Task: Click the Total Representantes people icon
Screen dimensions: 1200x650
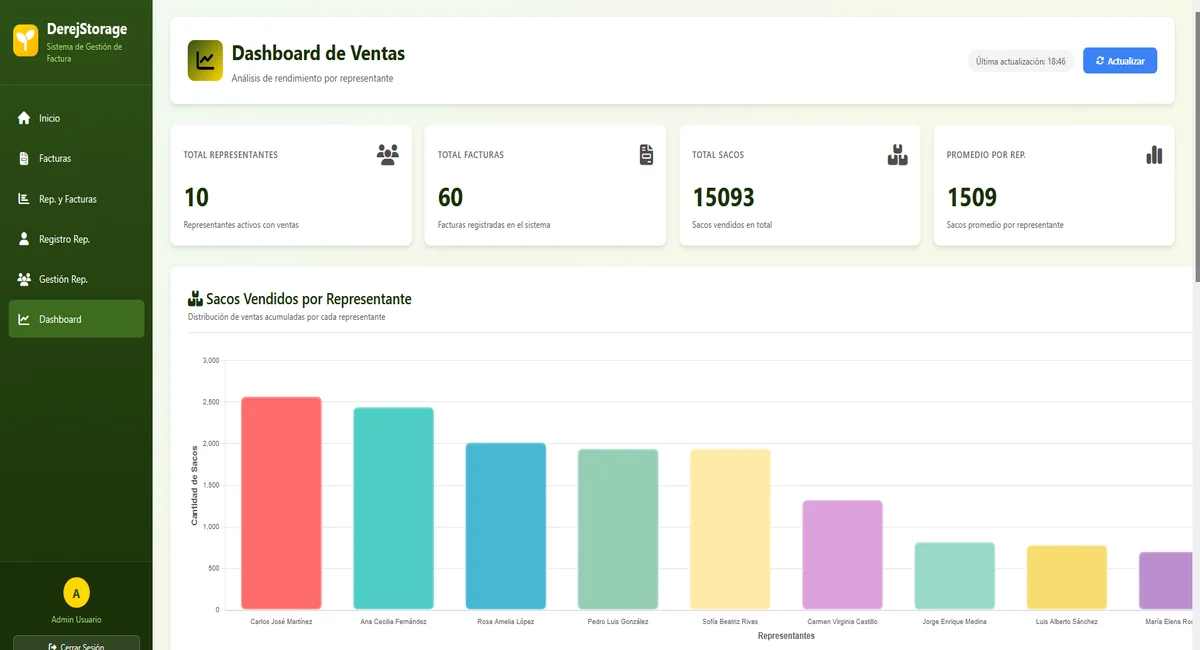Action: click(388, 154)
